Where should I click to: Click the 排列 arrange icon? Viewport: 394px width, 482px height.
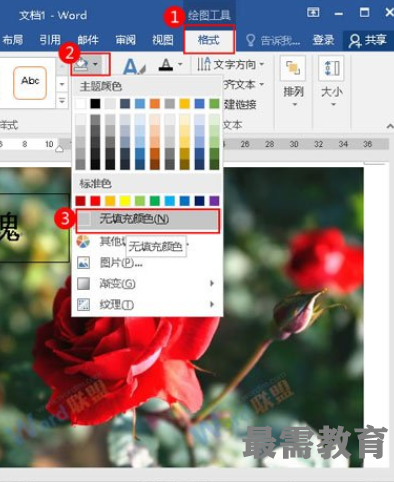click(293, 68)
